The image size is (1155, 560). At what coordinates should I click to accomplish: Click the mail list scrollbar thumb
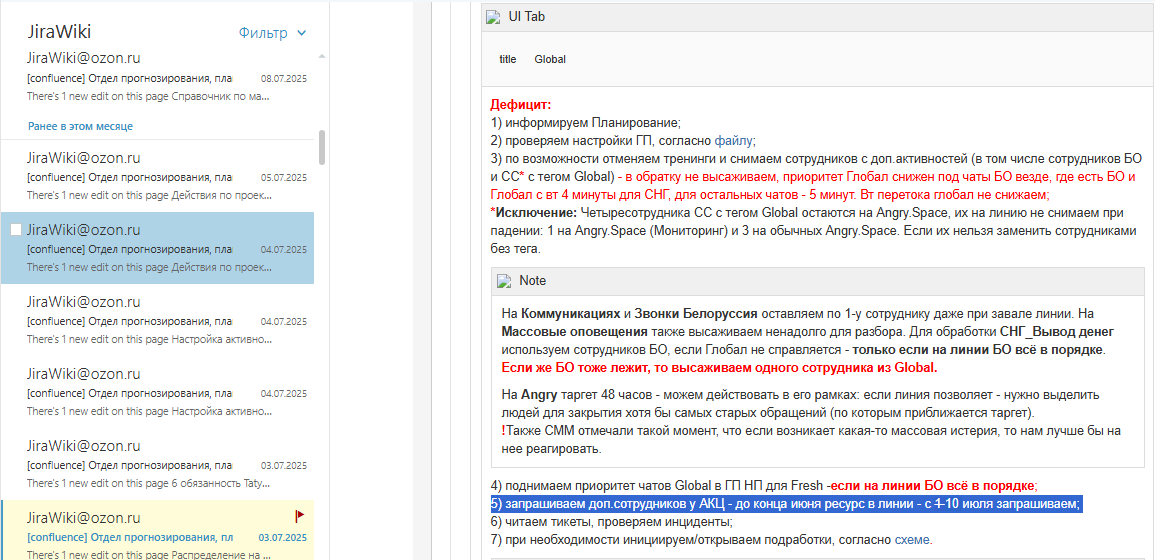click(322, 147)
